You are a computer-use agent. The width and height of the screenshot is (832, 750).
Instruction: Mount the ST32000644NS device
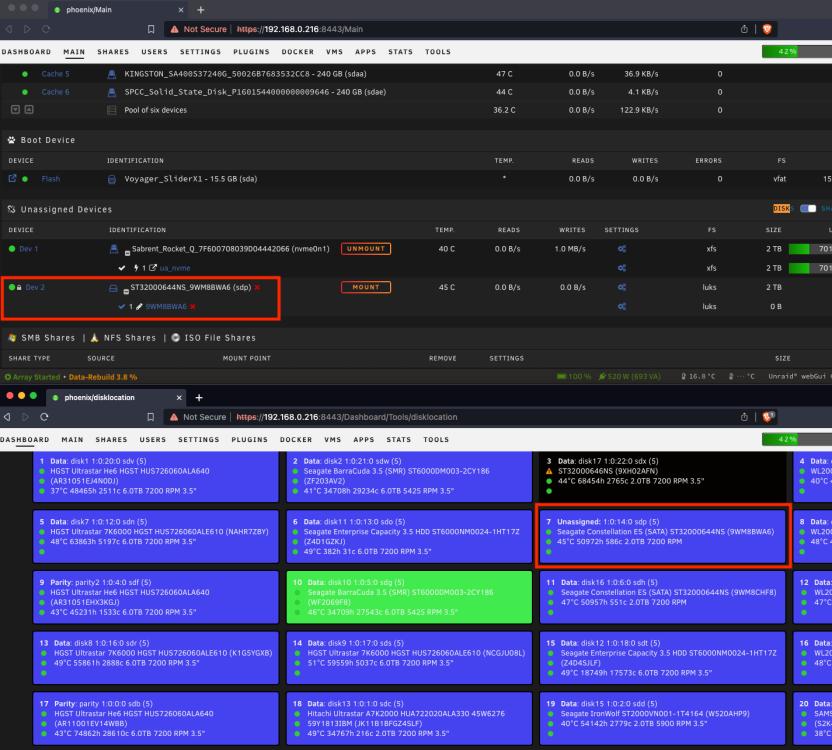point(366,287)
